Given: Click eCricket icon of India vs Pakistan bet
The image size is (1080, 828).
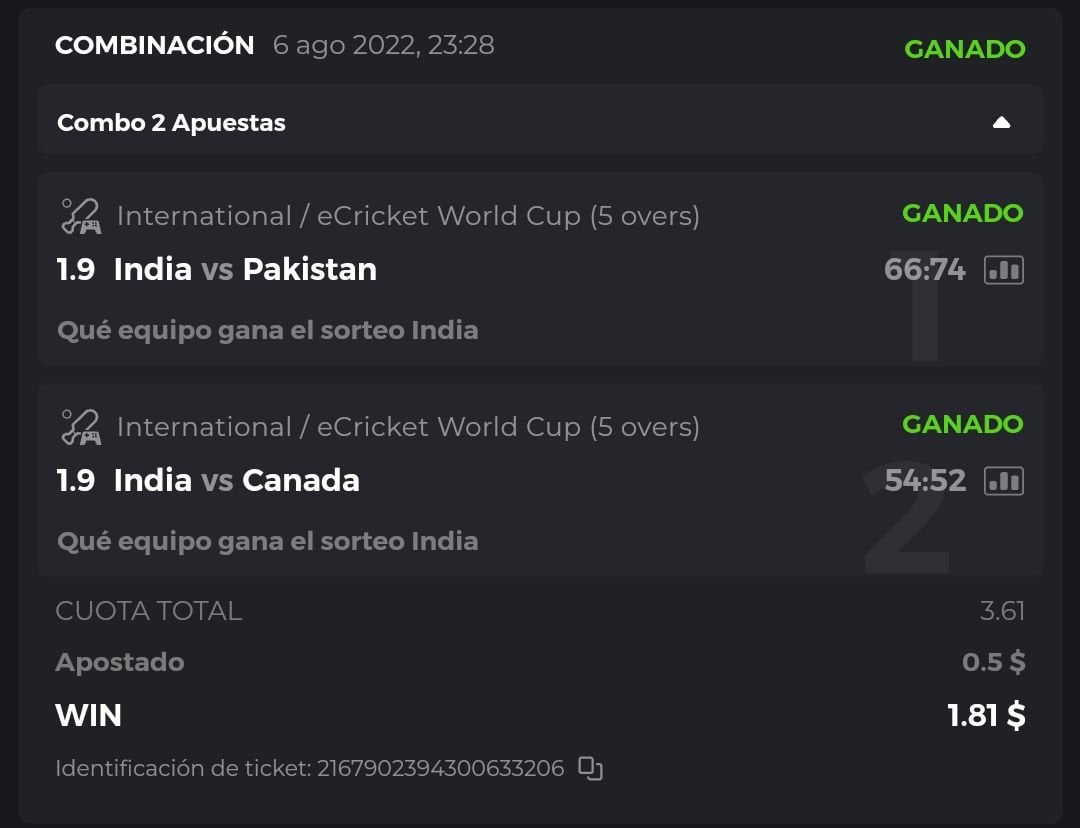Looking at the screenshot, I should 80,216.
